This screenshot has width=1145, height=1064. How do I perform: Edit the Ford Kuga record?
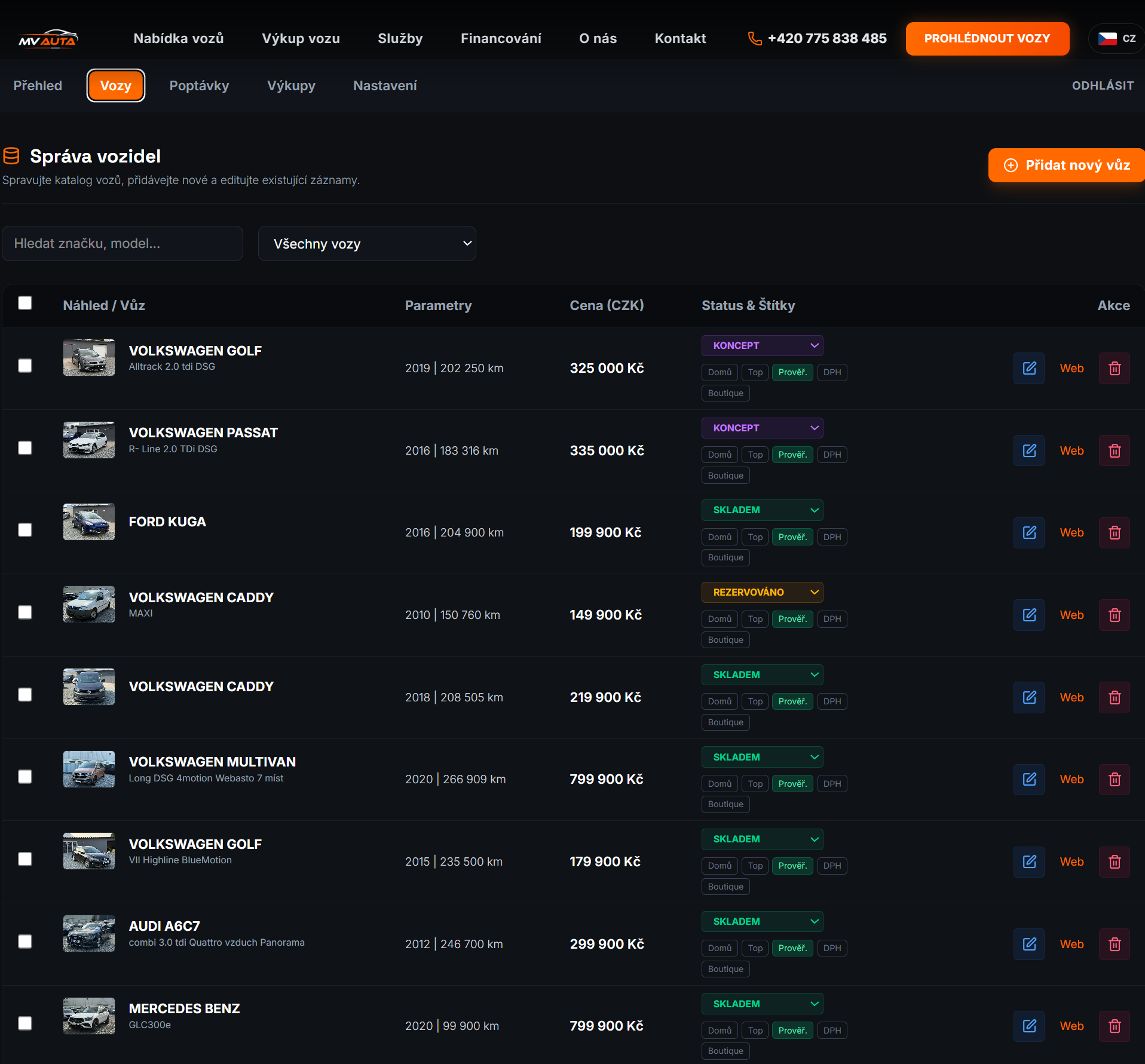pyautogui.click(x=1029, y=532)
